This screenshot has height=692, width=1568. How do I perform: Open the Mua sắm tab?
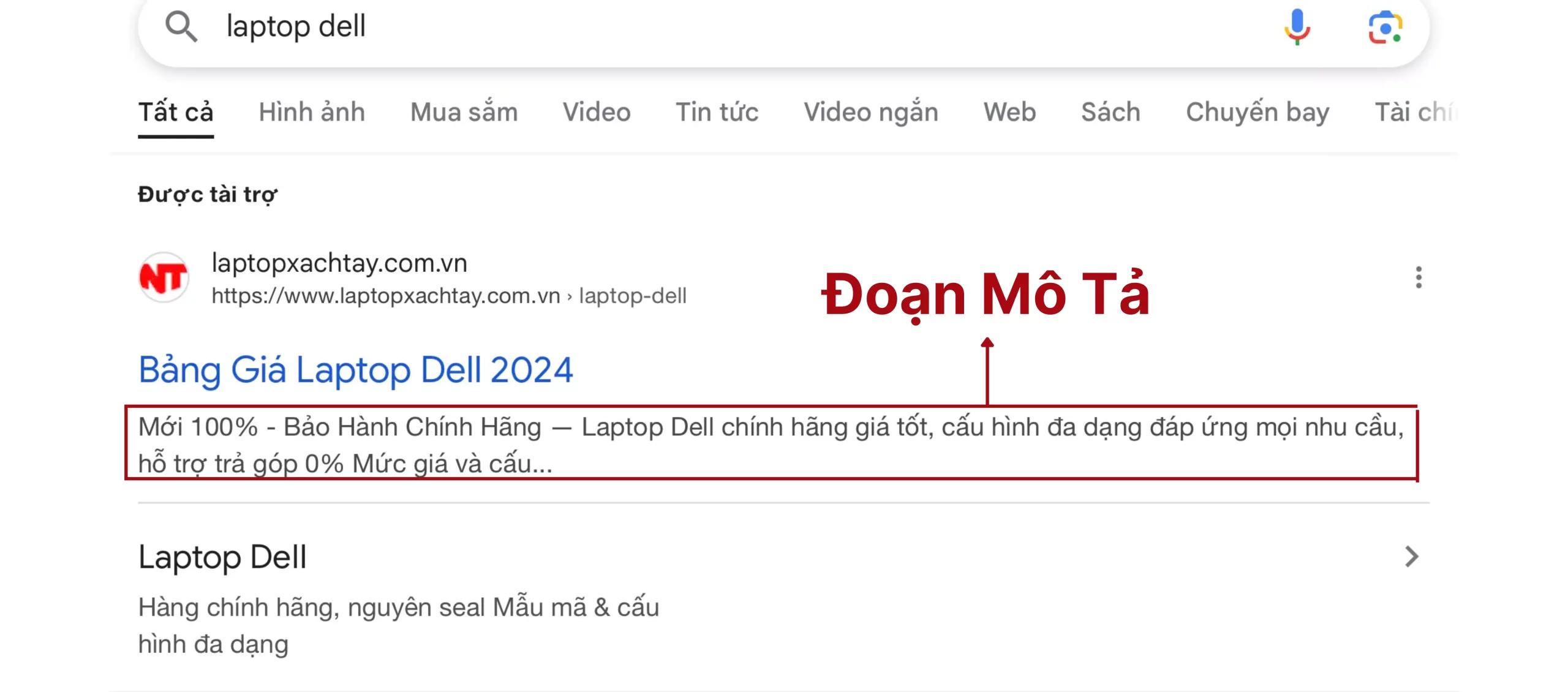click(x=464, y=112)
